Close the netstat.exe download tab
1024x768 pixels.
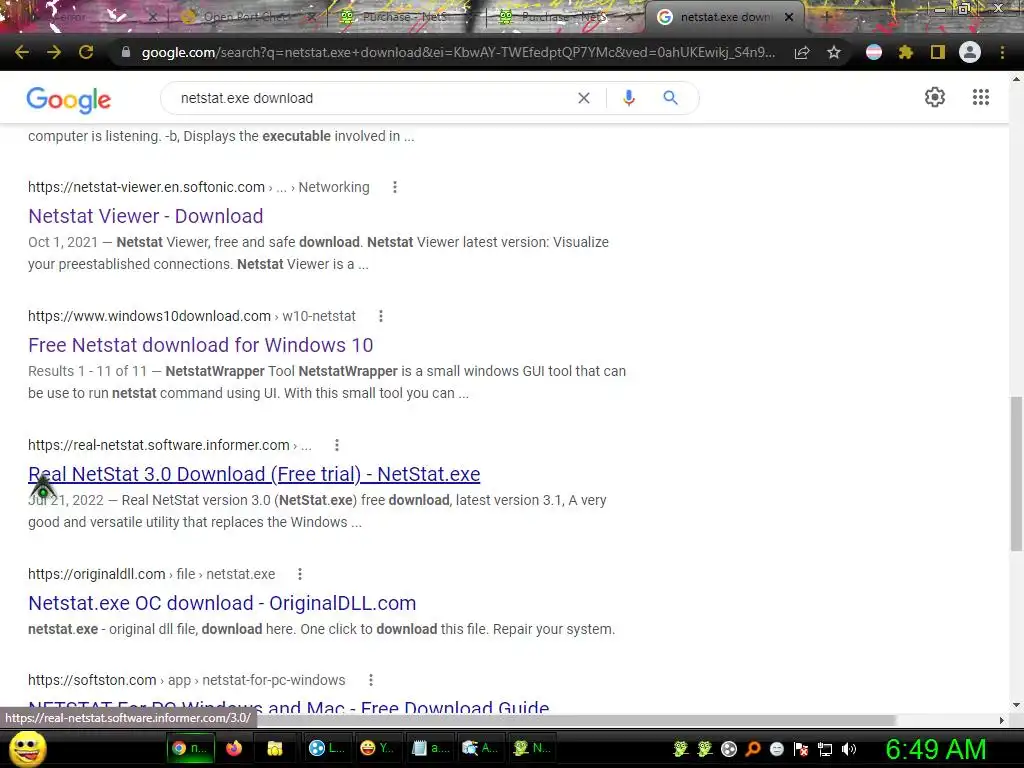pos(789,17)
